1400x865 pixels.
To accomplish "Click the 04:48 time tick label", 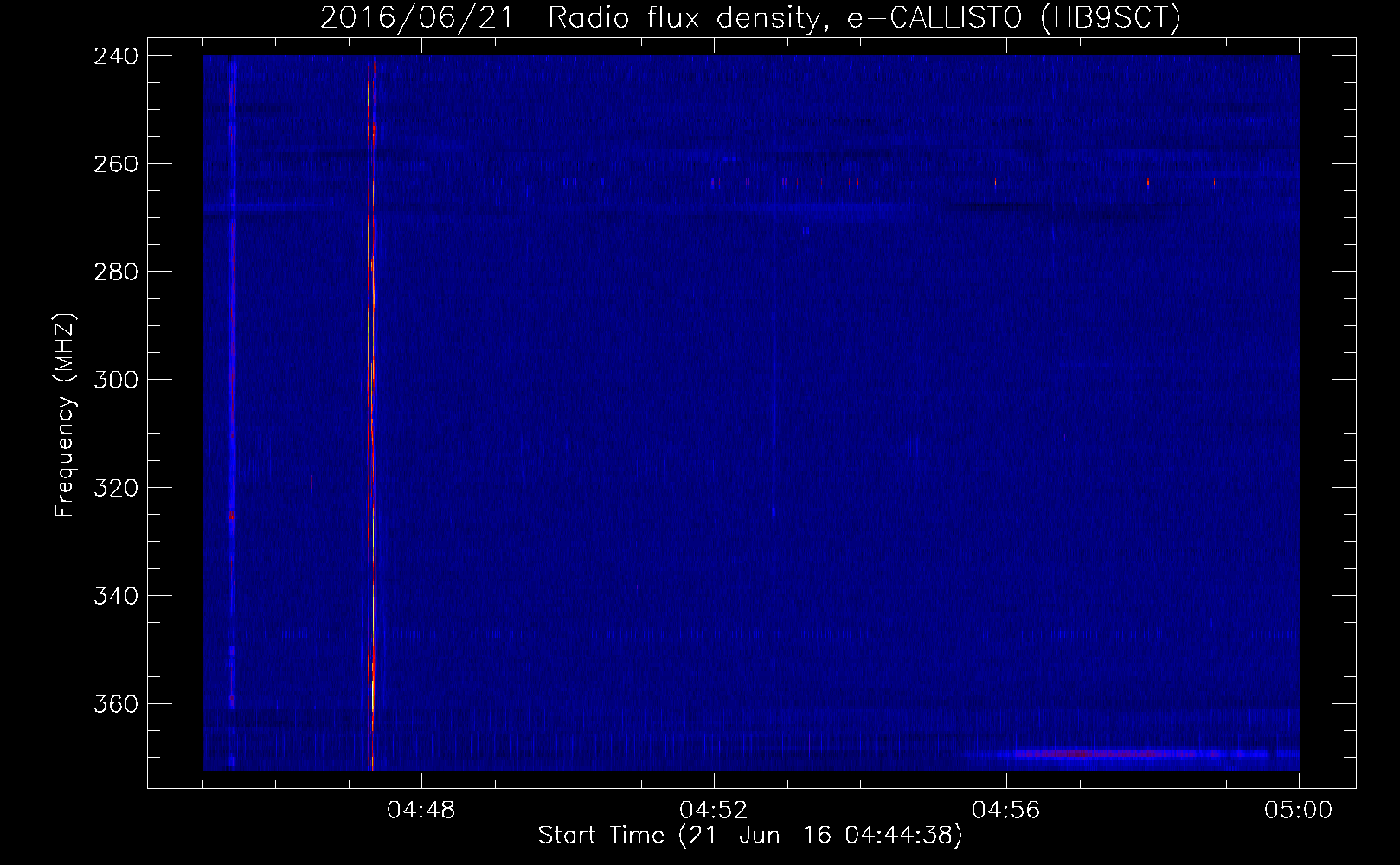I will click(421, 811).
